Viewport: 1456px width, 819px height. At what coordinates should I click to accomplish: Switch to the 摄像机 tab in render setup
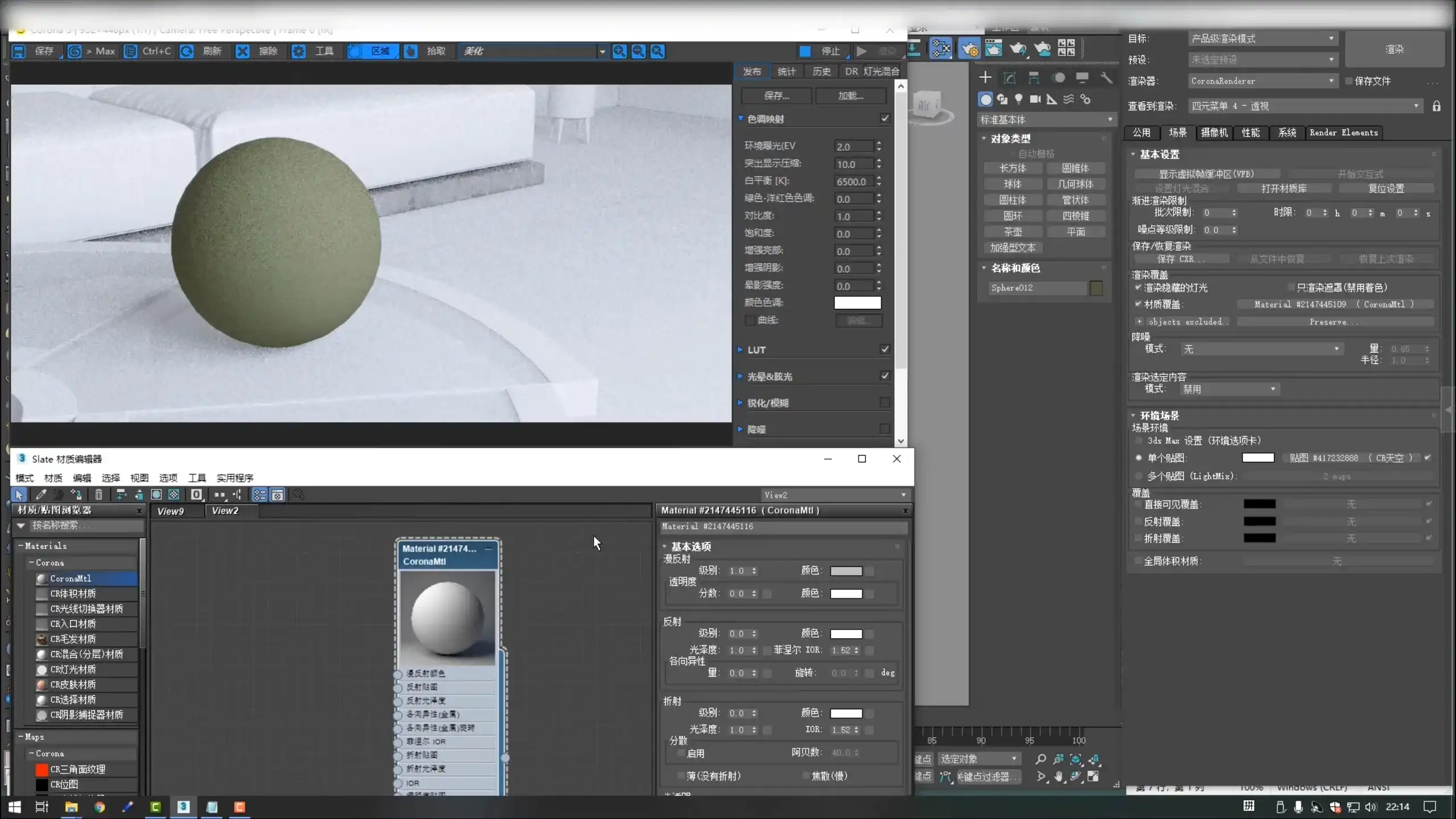tap(1214, 133)
